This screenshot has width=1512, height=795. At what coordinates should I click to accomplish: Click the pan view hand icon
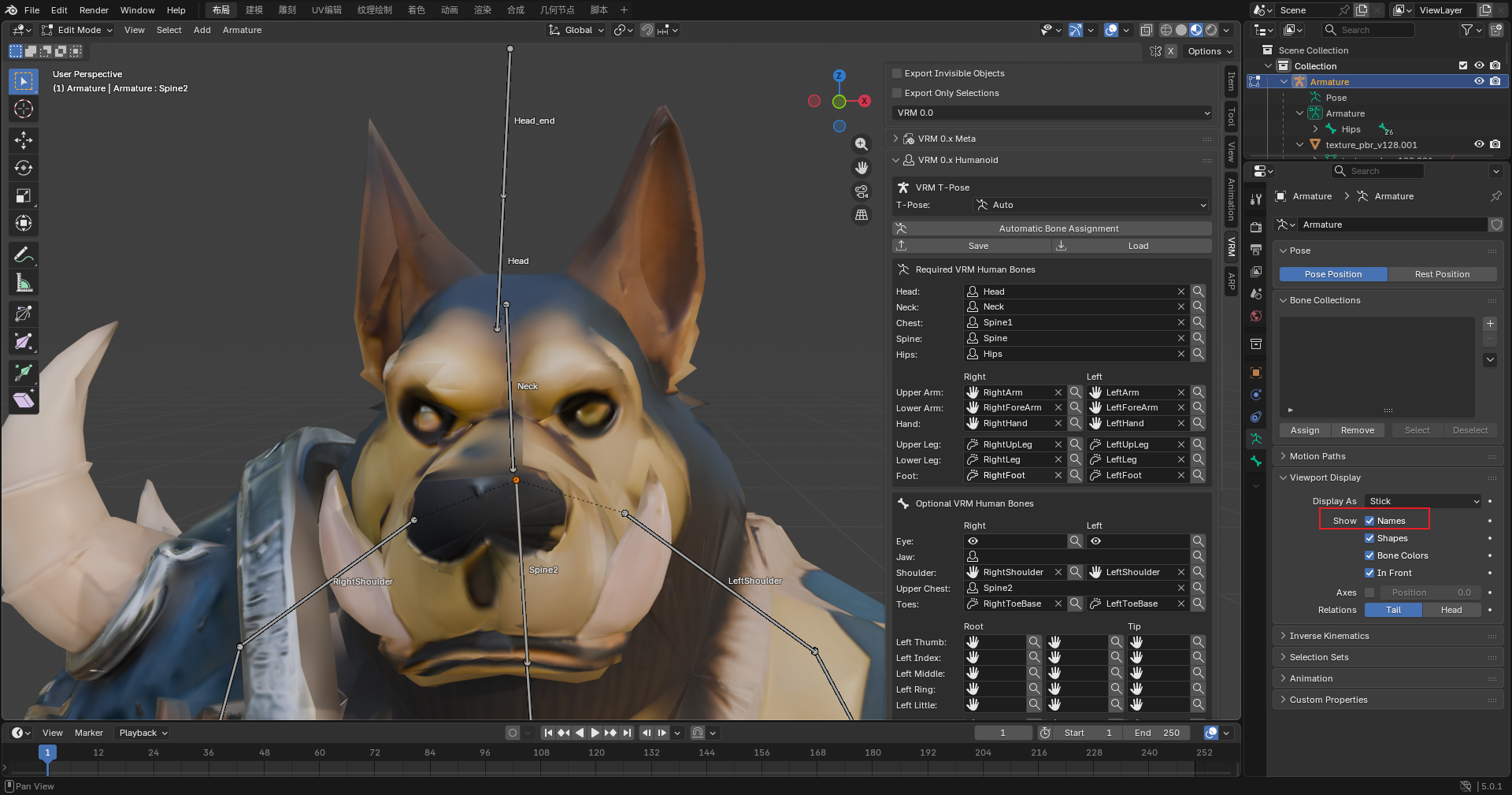[862, 168]
